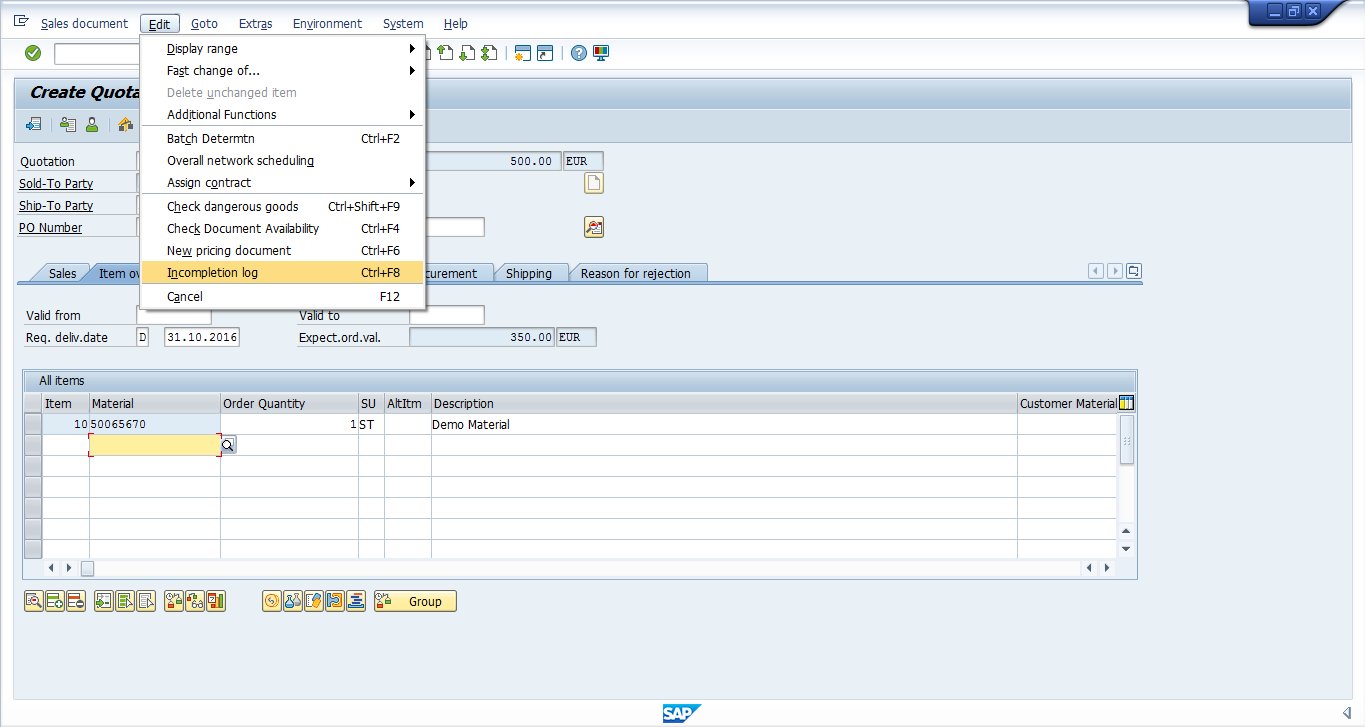The height and width of the screenshot is (727, 1365).
Task: Click the PO Number label link
Action: tap(51, 227)
